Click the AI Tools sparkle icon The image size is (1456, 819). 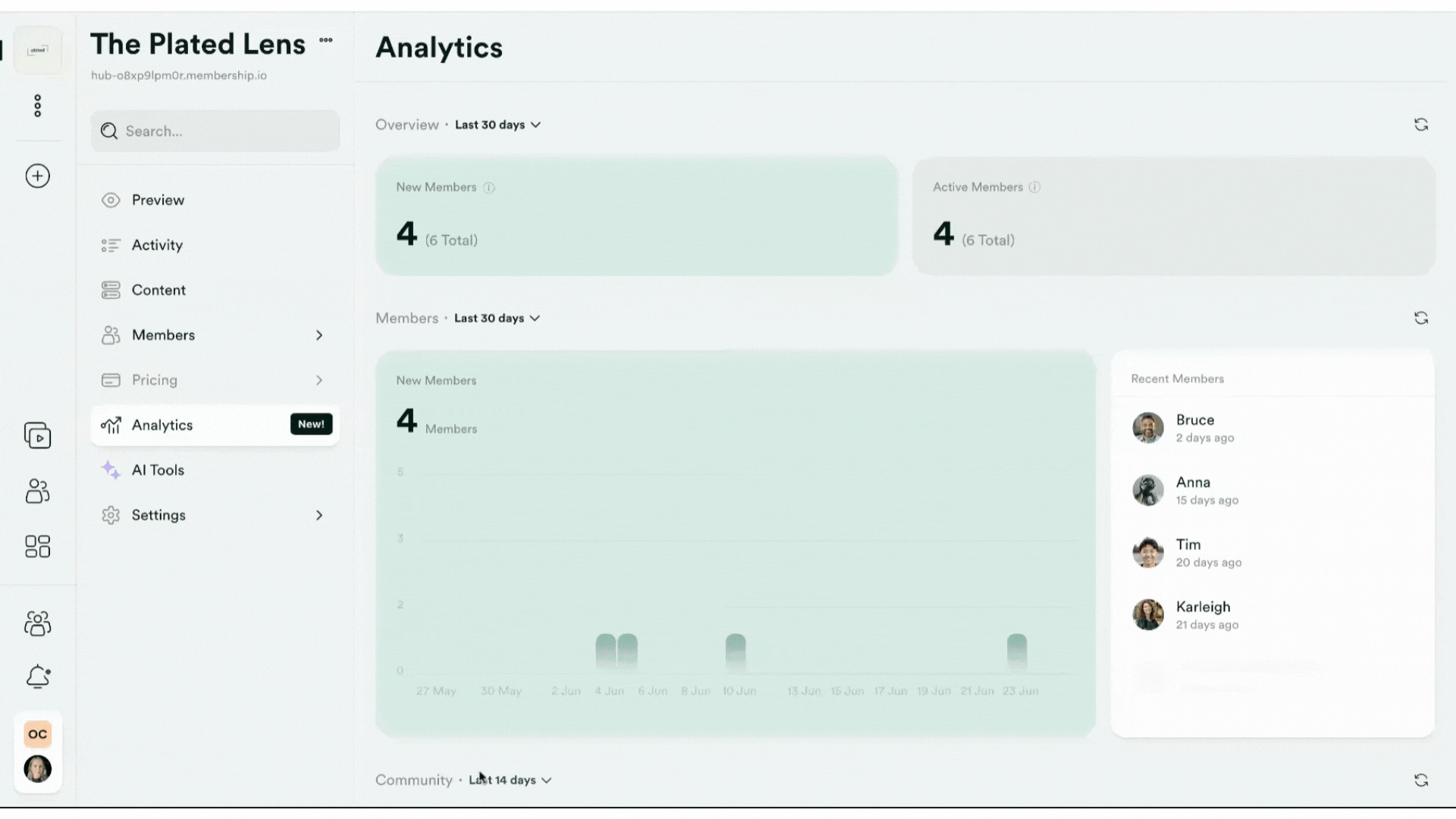(x=111, y=470)
